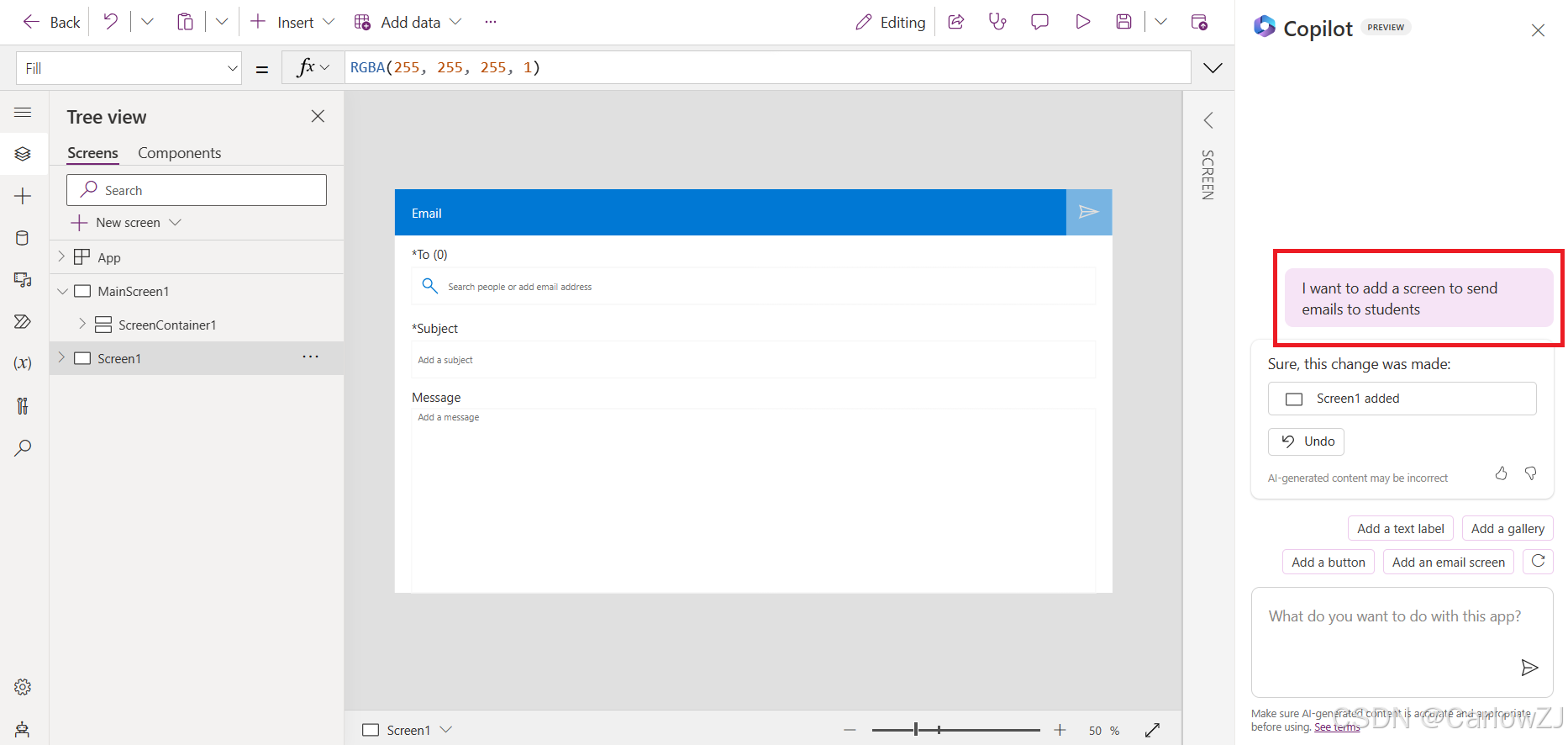Click the Add a text label suggestion
Image resolution: width=1568 pixels, height=745 pixels.
pyautogui.click(x=1401, y=528)
